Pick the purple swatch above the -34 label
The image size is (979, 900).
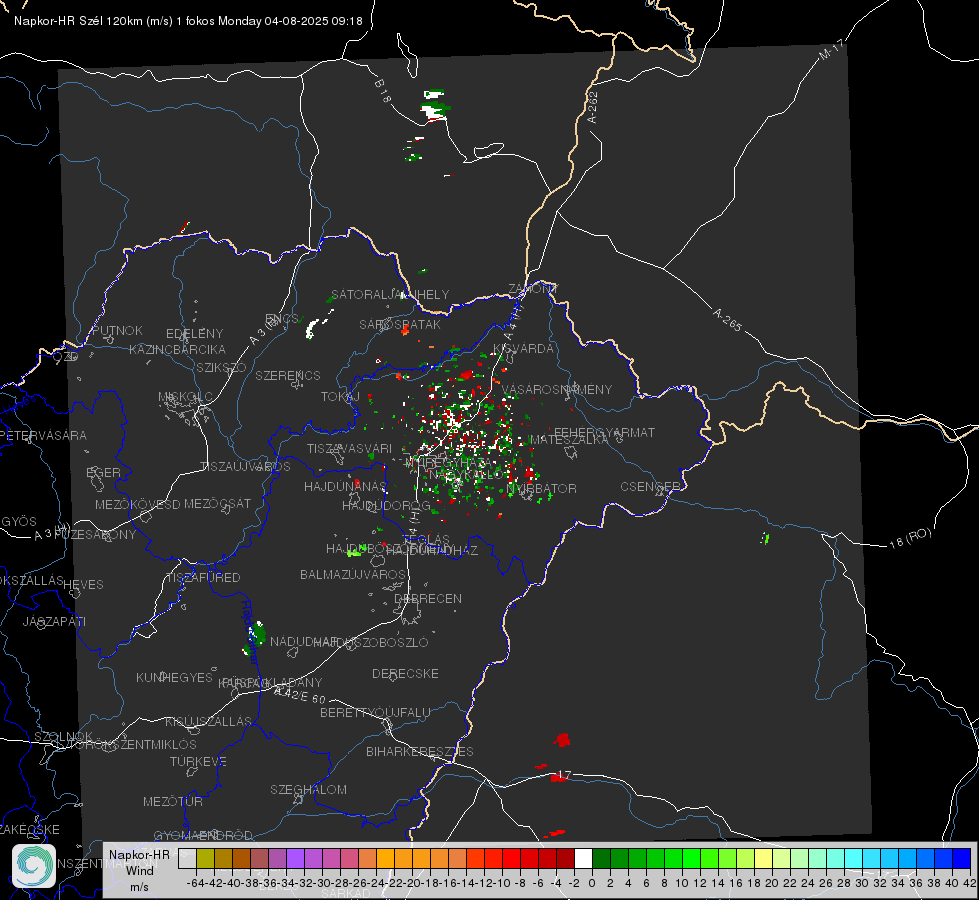[x=295, y=858]
